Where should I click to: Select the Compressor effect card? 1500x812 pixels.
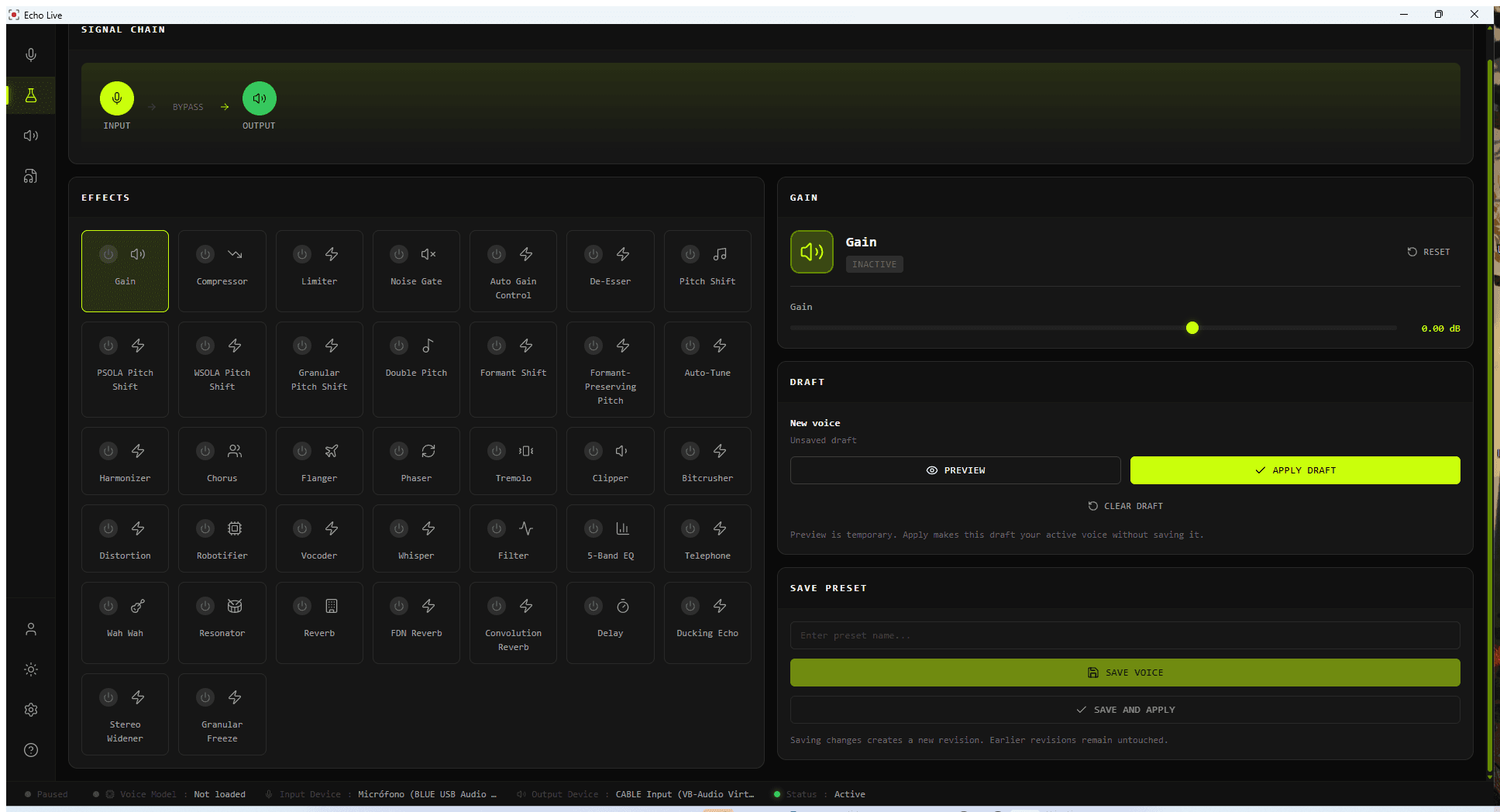click(x=222, y=271)
